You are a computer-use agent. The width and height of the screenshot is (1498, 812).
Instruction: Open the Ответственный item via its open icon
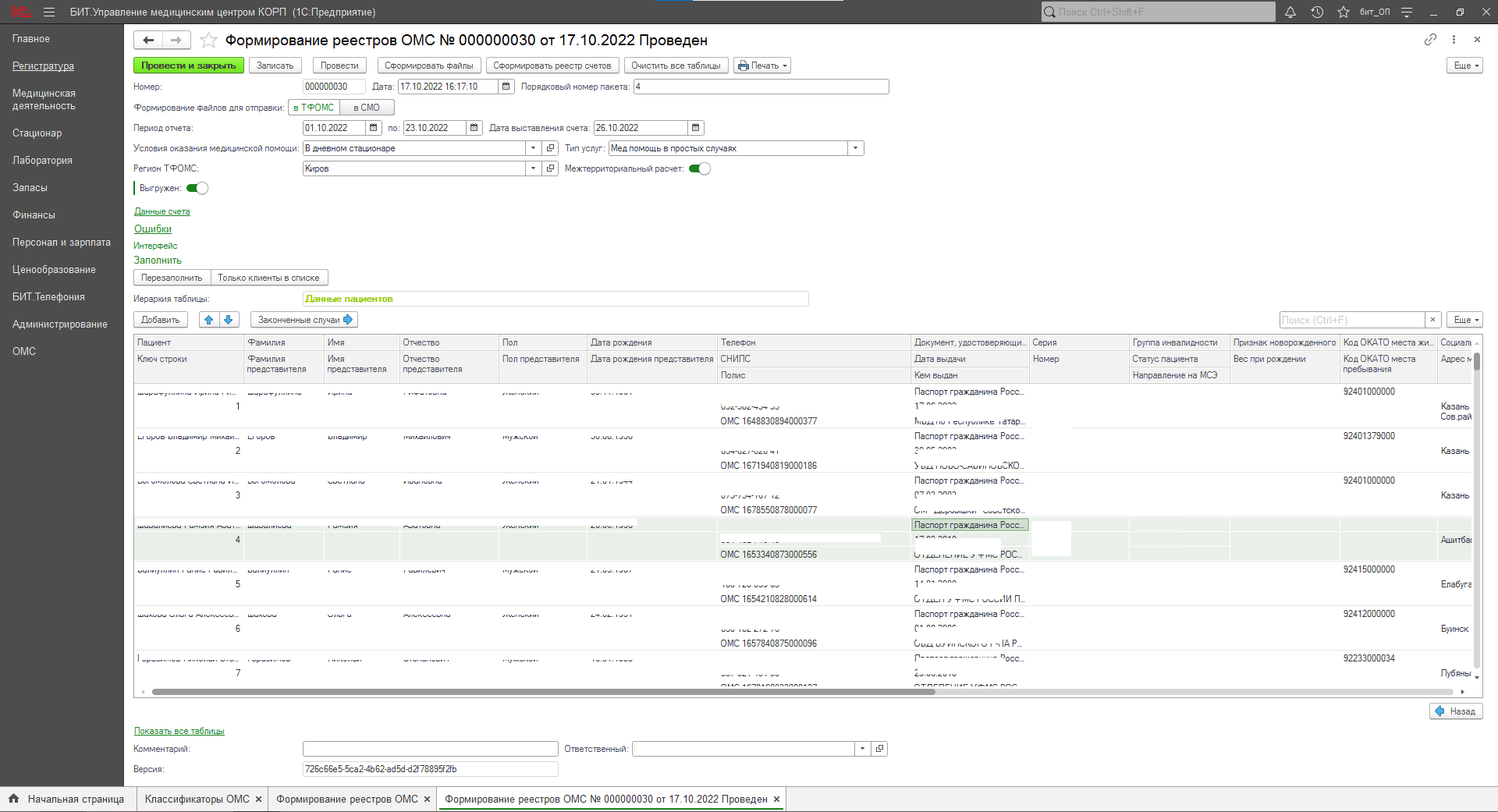point(880,749)
